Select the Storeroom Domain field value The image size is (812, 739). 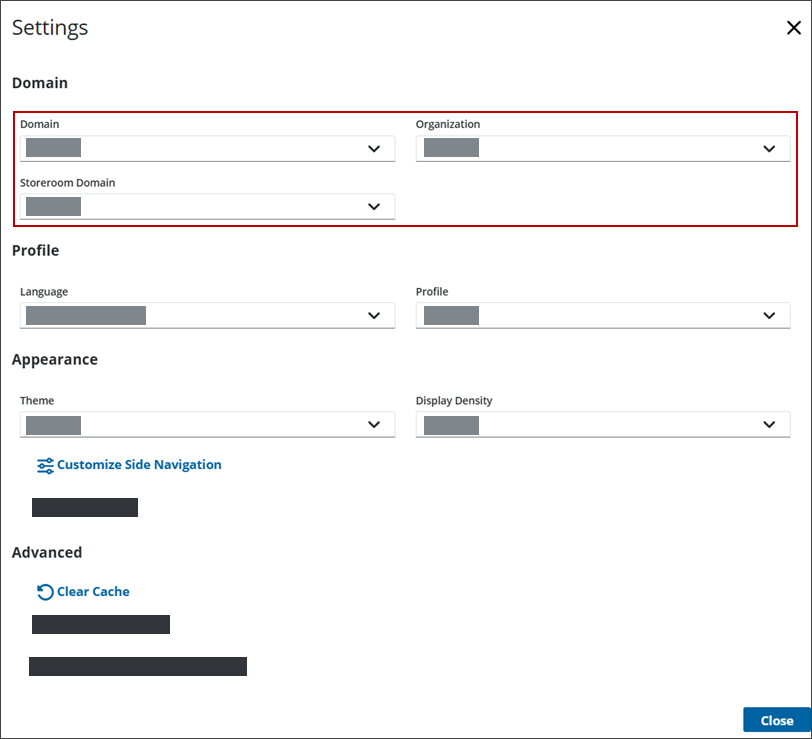(54, 207)
